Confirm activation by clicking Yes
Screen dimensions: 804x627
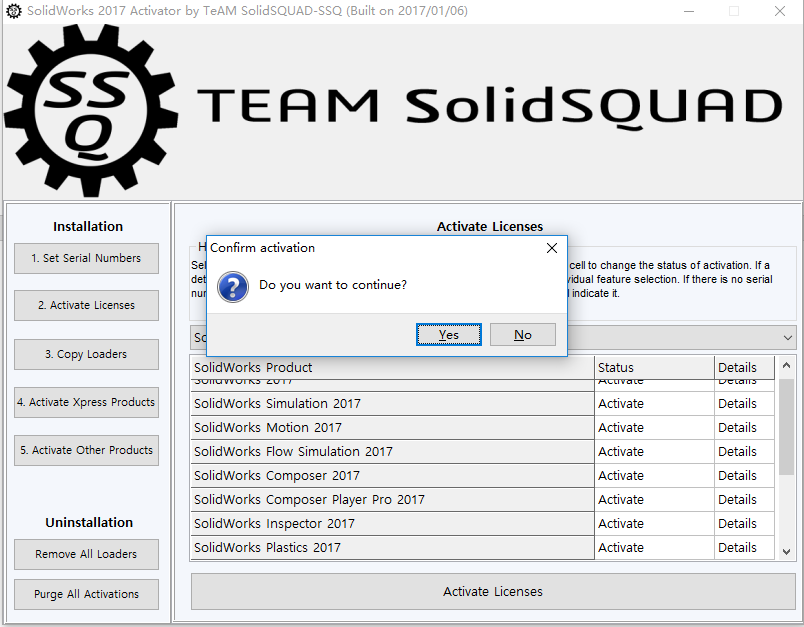449,335
